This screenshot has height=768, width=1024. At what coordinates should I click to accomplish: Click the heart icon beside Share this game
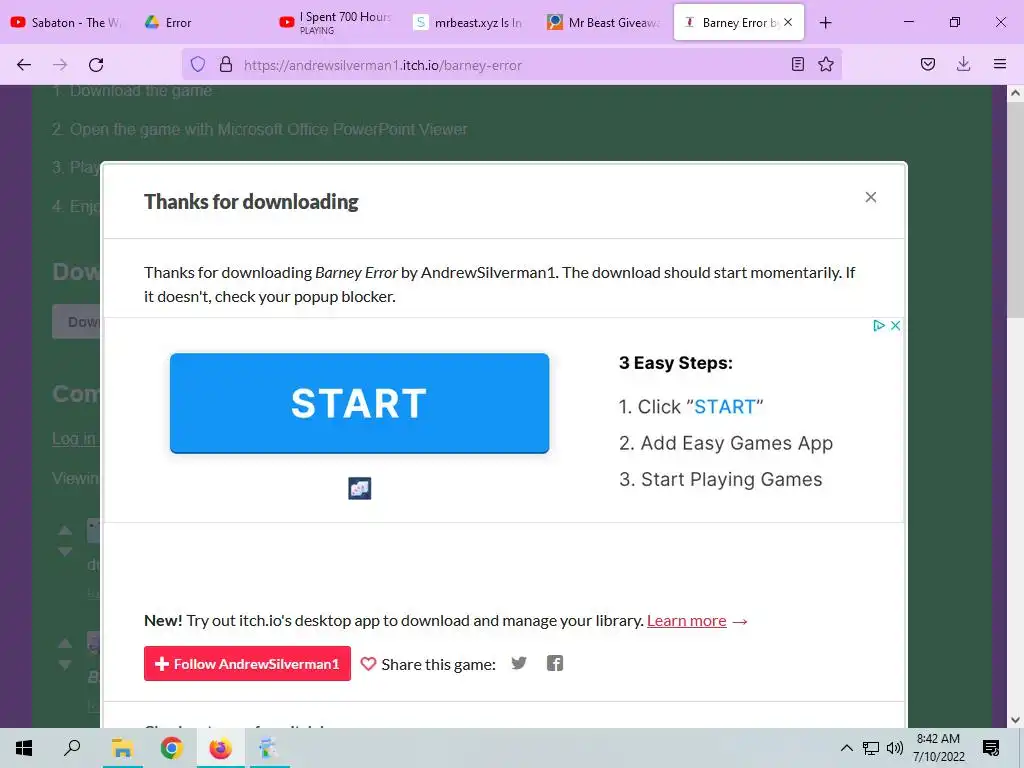(368, 664)
